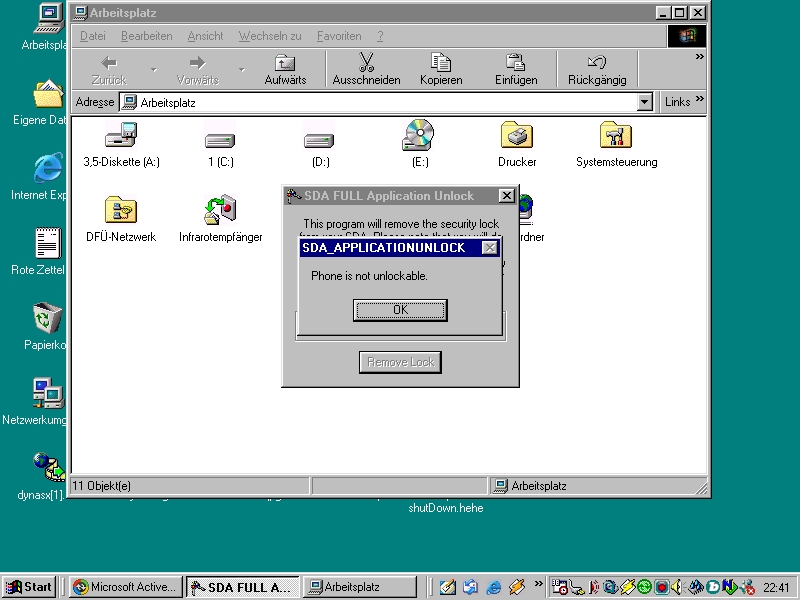Click the 'shutDown.hehe' desktop label
Viewport: 800px width, 600px height.
coord(445,508)
